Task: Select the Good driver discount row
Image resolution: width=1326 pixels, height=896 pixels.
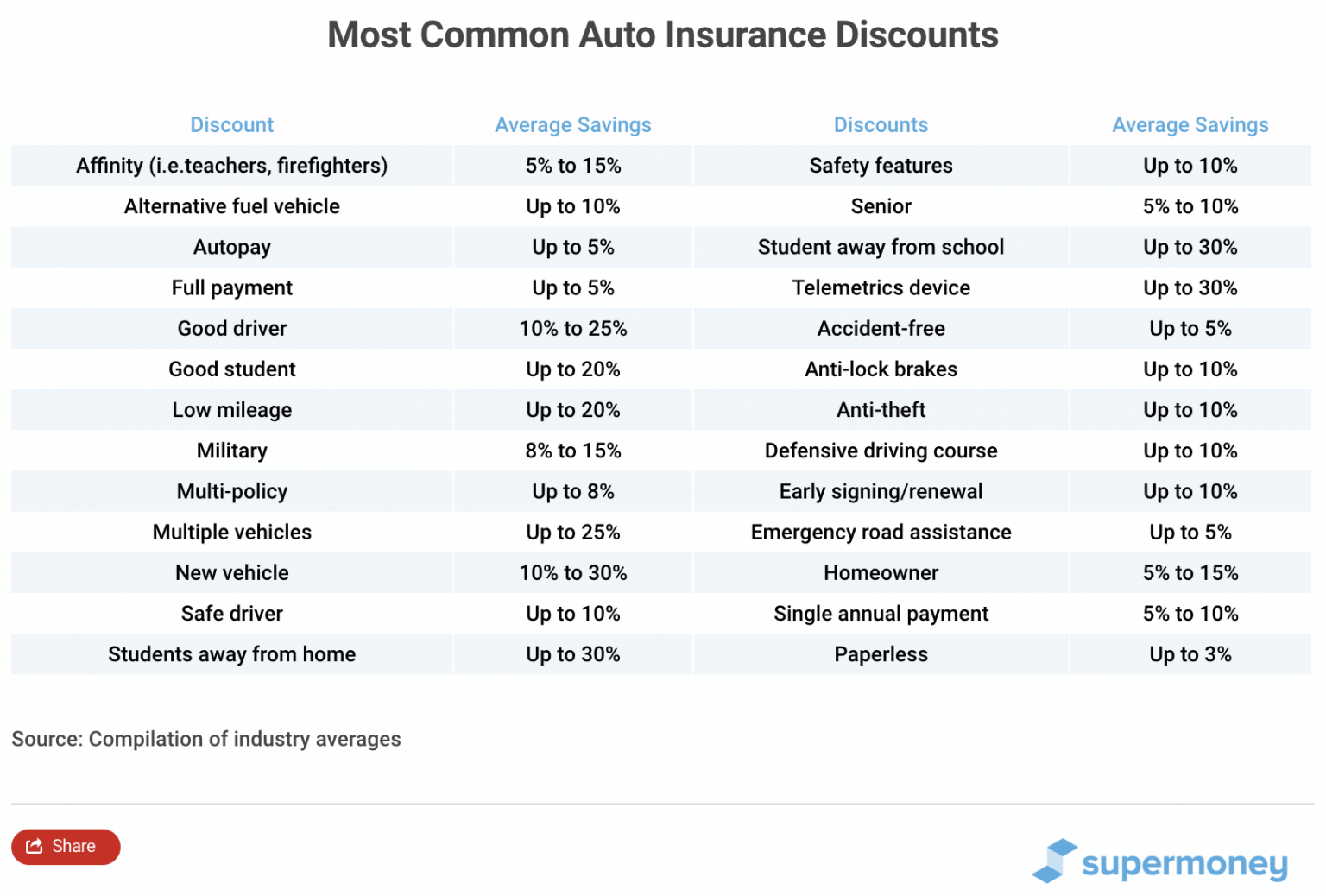Action: click(x=231, y=328)
